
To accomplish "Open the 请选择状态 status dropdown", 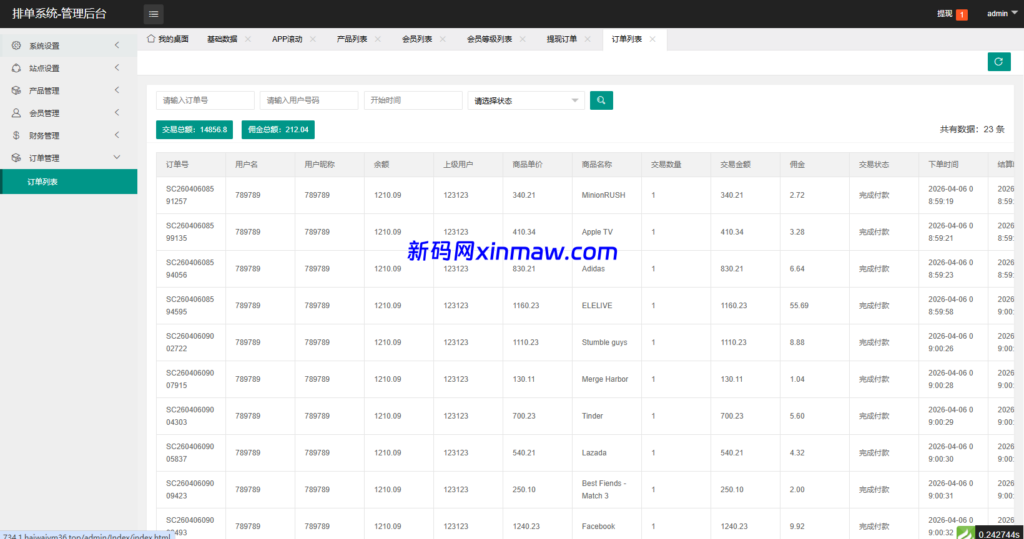I will [x=526, y=101].
